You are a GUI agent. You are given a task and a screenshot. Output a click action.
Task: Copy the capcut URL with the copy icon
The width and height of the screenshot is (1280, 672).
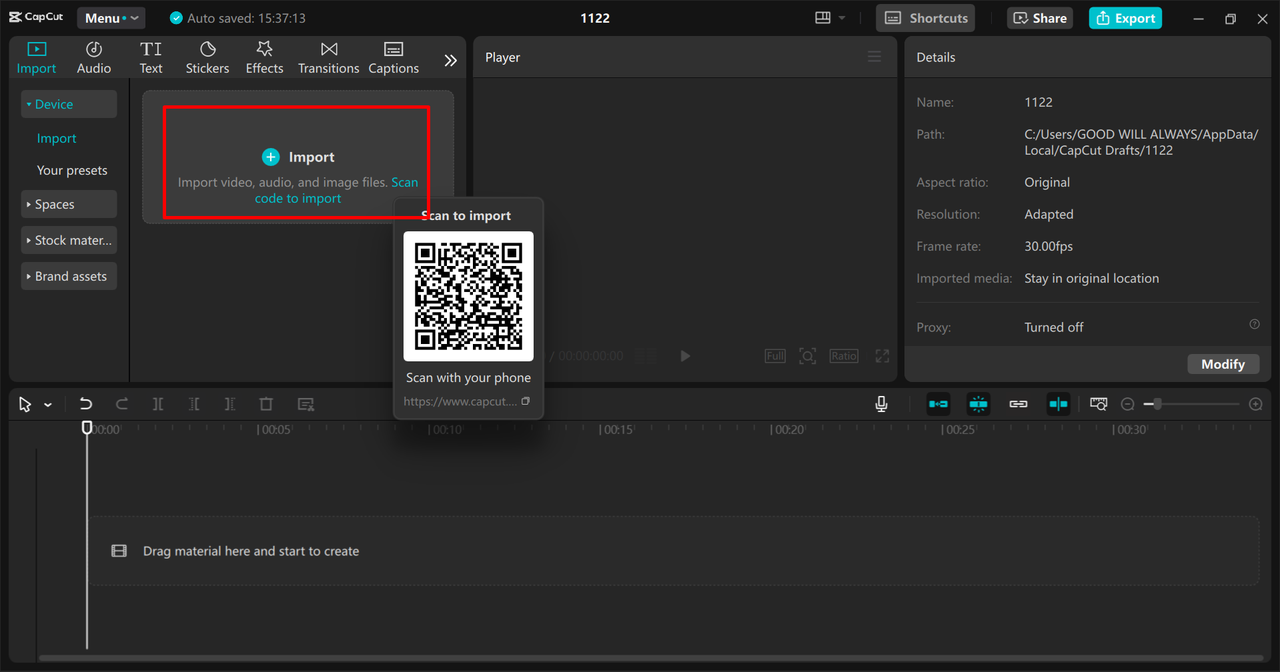pyautogui.click(x=525, y=401)
